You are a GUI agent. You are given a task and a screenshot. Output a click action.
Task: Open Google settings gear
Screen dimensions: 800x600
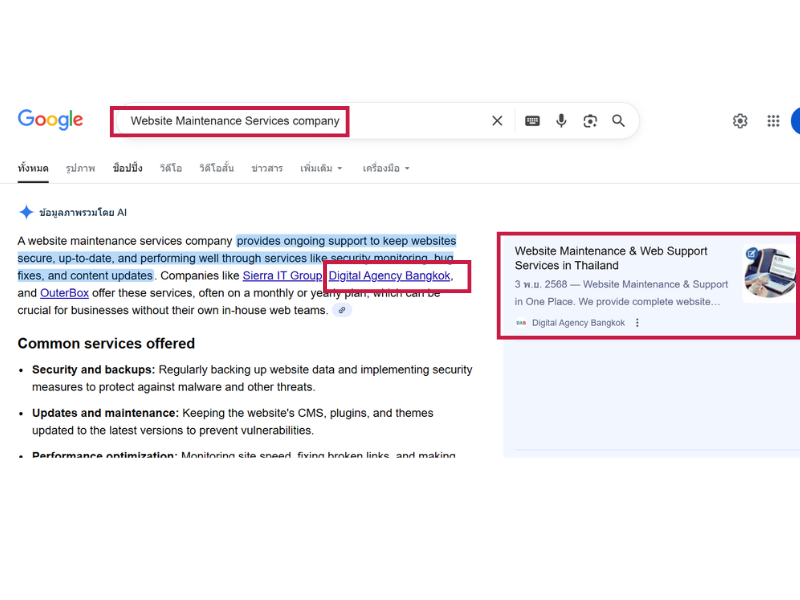click(740, 121)
